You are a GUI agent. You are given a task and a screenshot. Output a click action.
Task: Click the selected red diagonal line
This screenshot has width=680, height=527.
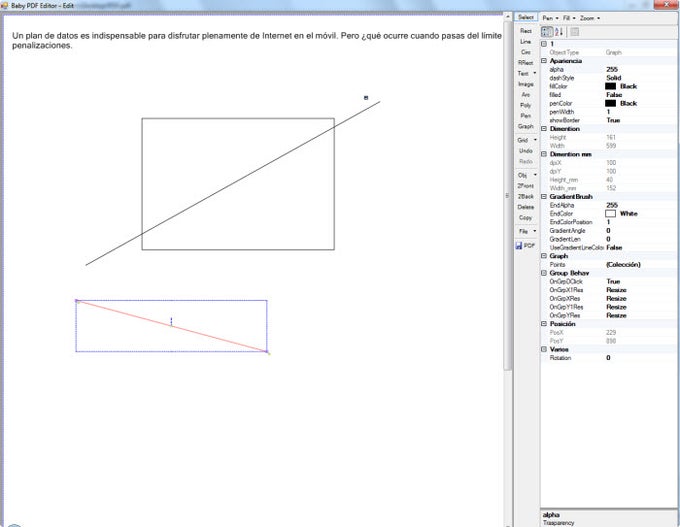coord(171,326)
